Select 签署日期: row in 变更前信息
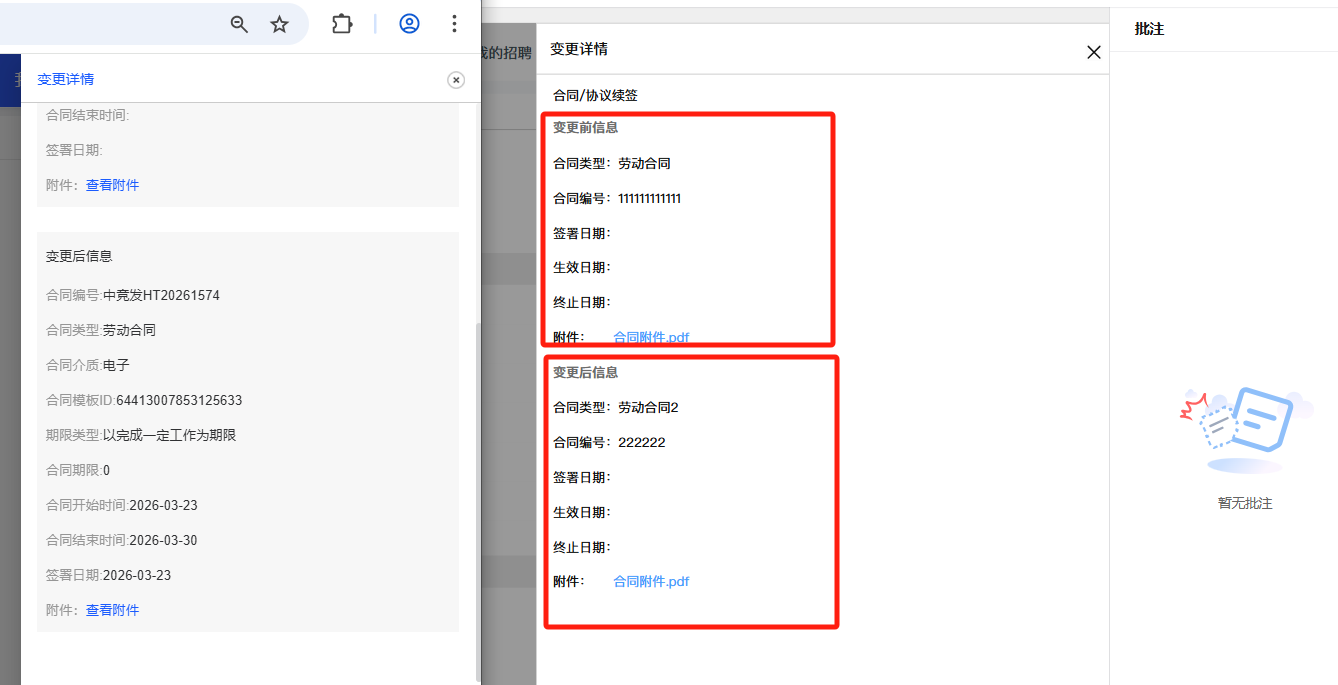 [582, 233]
